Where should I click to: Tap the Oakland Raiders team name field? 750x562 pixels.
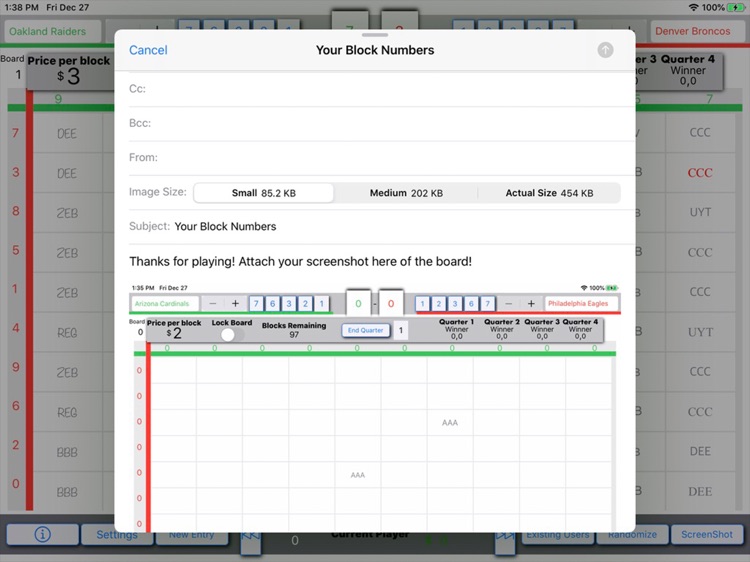pyautogui.click(x=53, y=32)
